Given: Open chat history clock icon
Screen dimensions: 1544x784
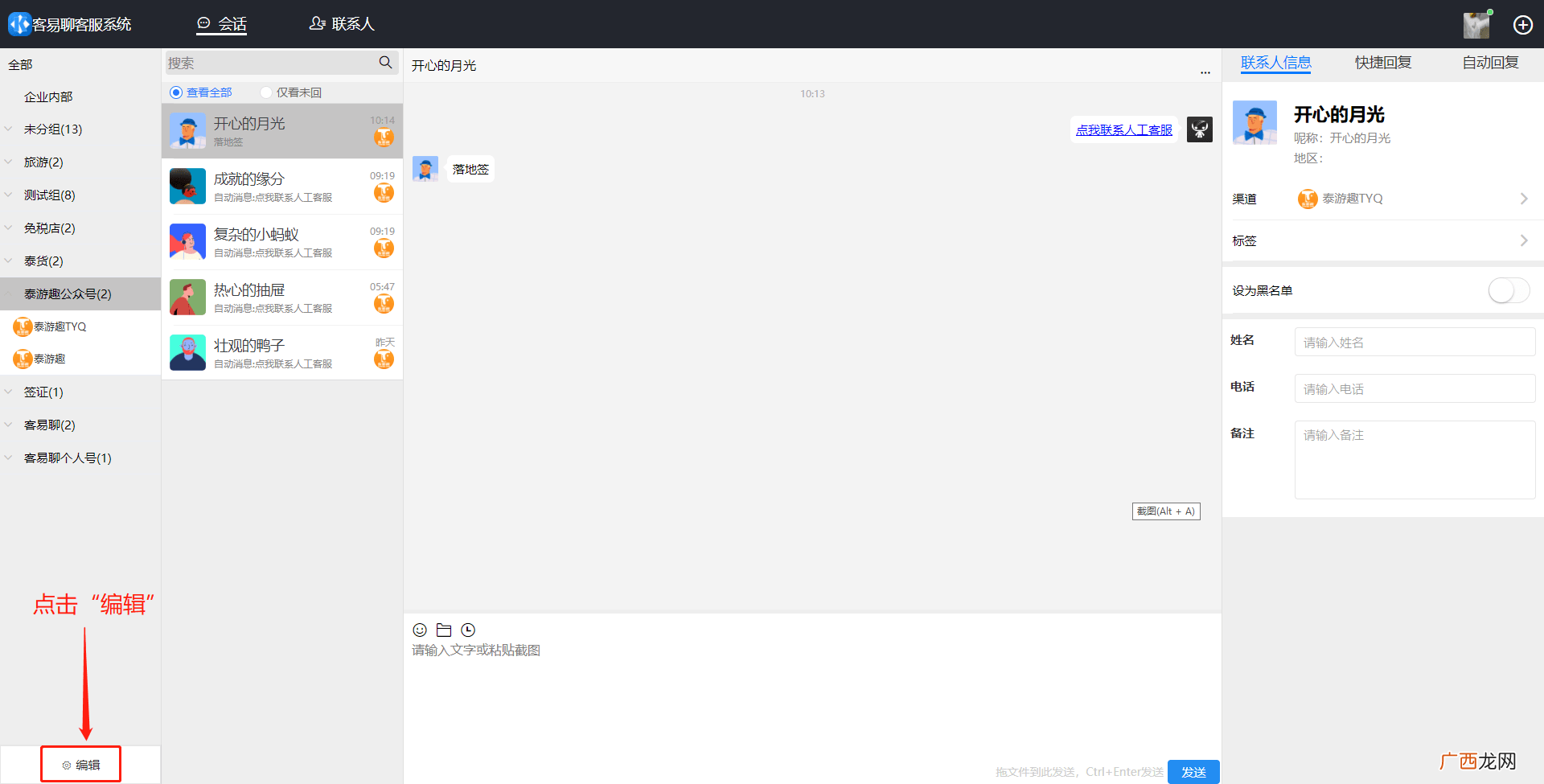Looking at the screenshot, I should (468, 630).
